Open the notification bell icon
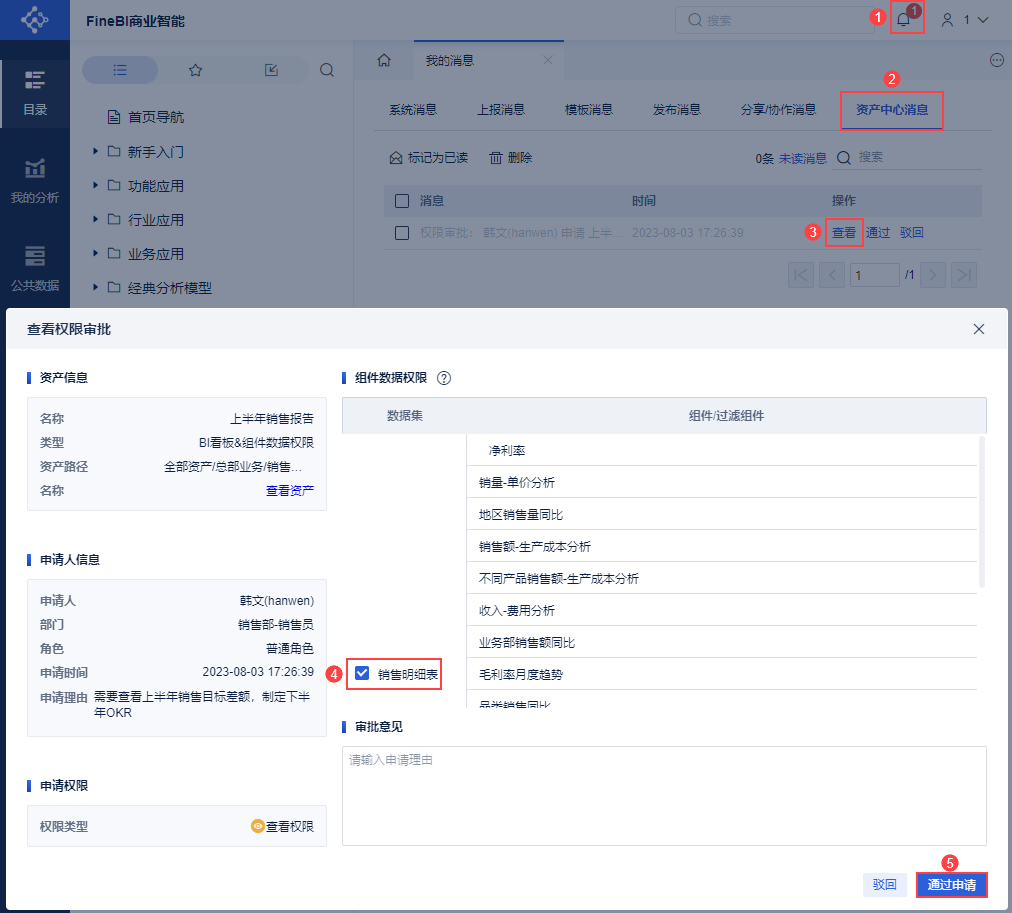 (904, 19)
